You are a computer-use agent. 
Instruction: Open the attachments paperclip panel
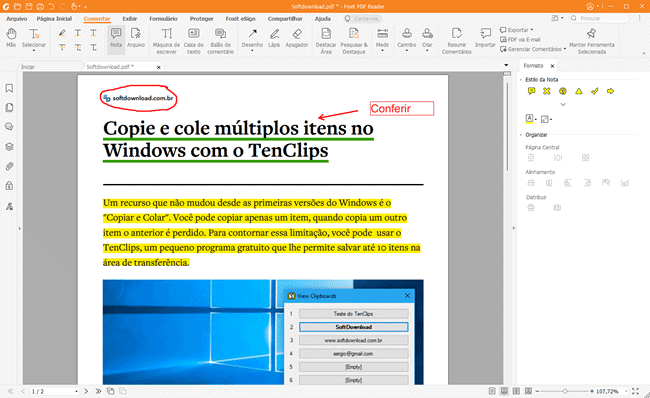(x=9, y=166)
